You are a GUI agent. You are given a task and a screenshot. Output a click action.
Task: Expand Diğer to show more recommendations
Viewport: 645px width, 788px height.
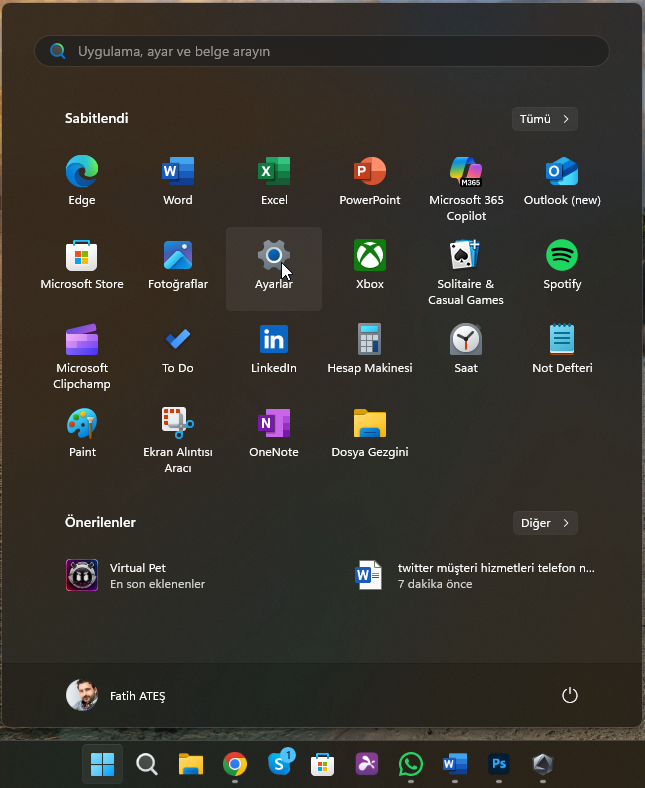click(544, 523)
